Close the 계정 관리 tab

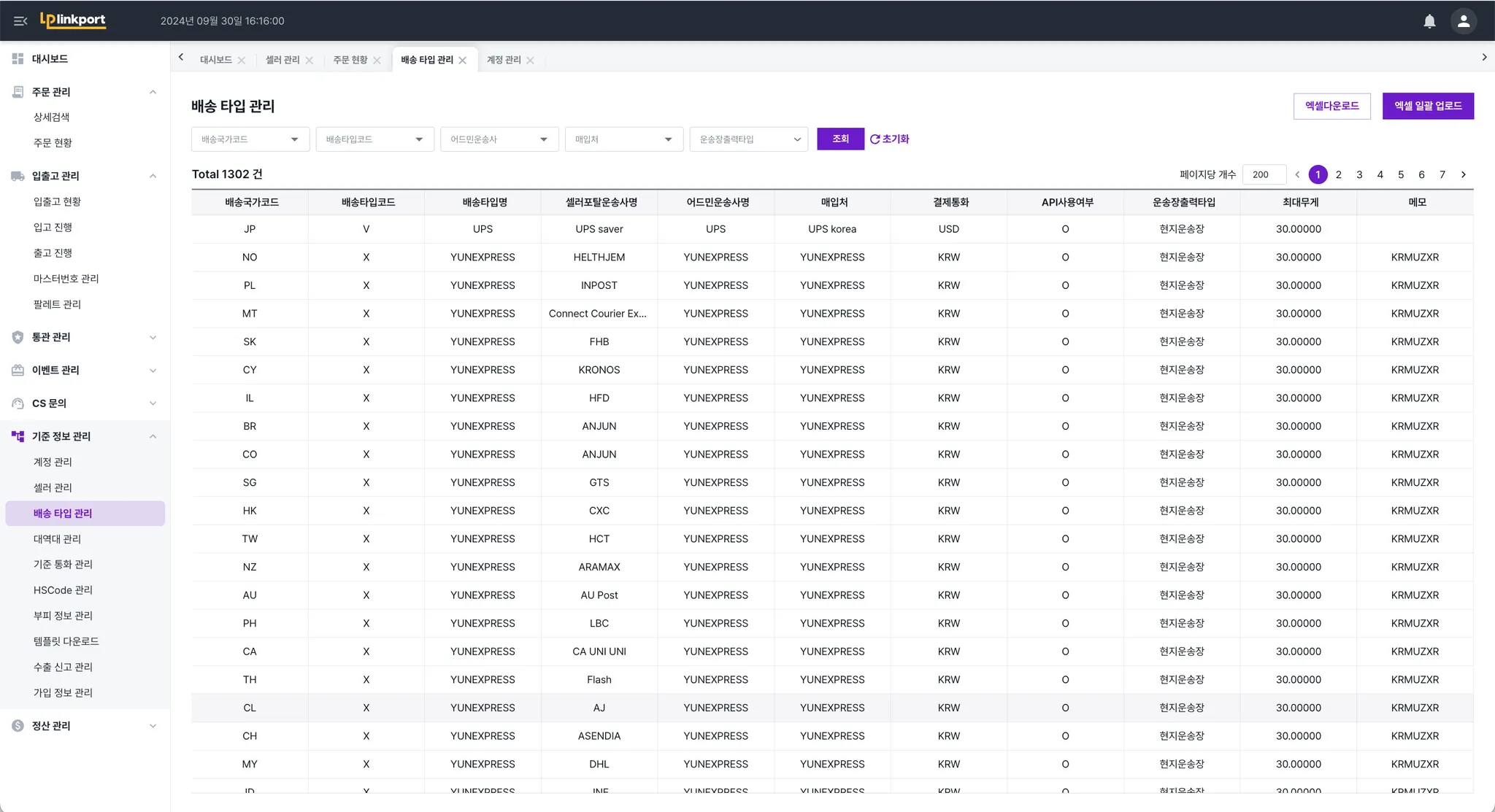531,61
